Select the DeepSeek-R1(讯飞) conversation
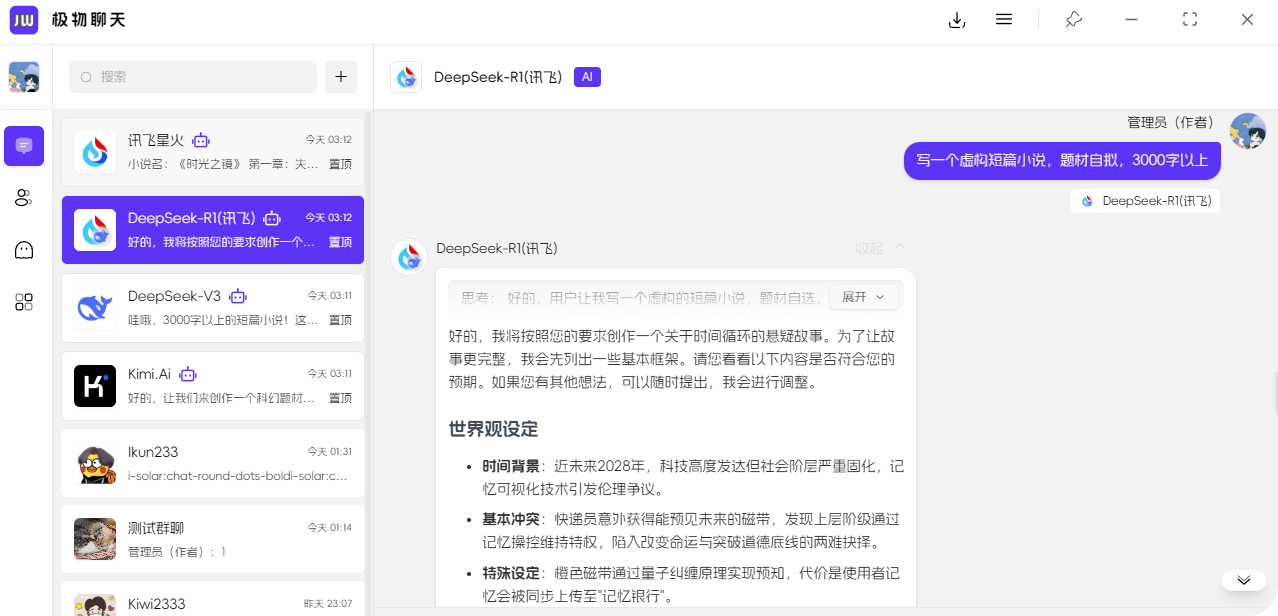Screen dimensions: 1278x616 click(x=213, y=230)
